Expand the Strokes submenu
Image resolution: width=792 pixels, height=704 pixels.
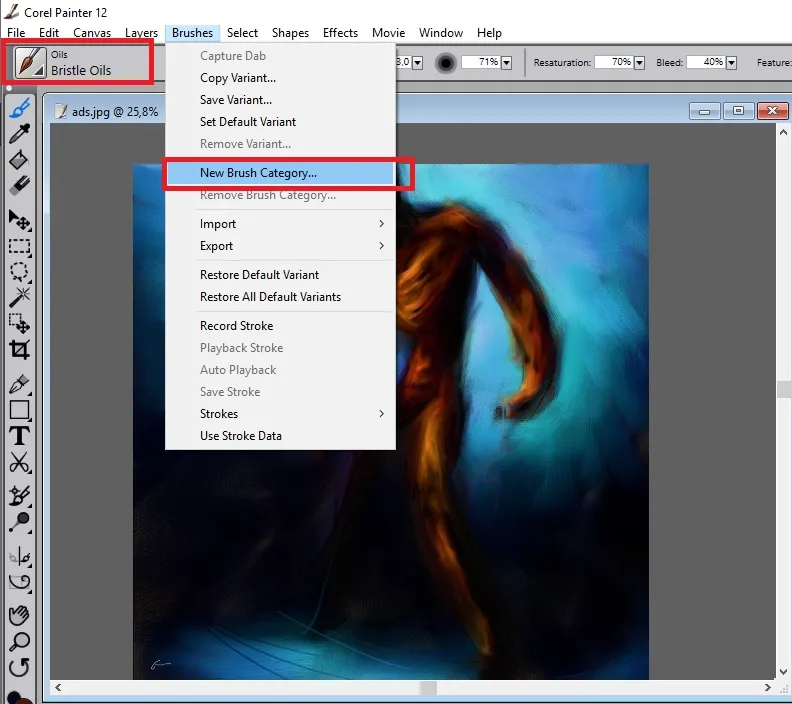click(280, 414)
